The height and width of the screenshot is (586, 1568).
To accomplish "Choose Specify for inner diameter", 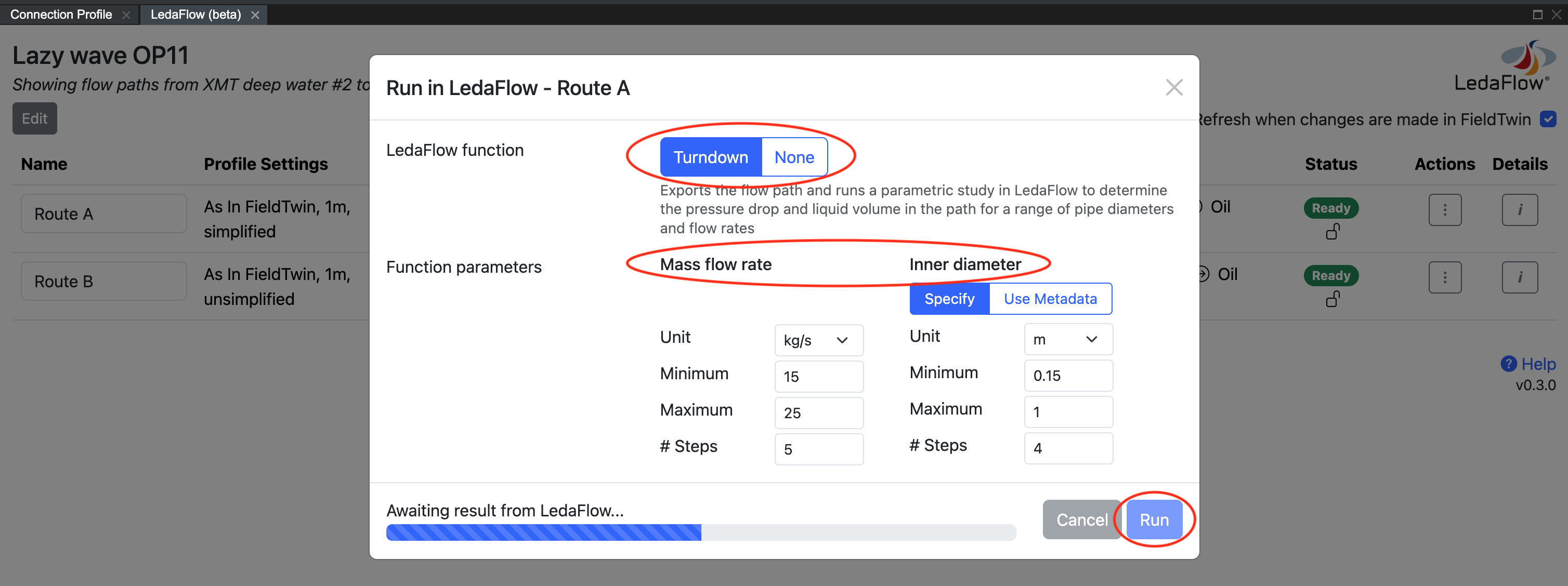I will point(949,299).
